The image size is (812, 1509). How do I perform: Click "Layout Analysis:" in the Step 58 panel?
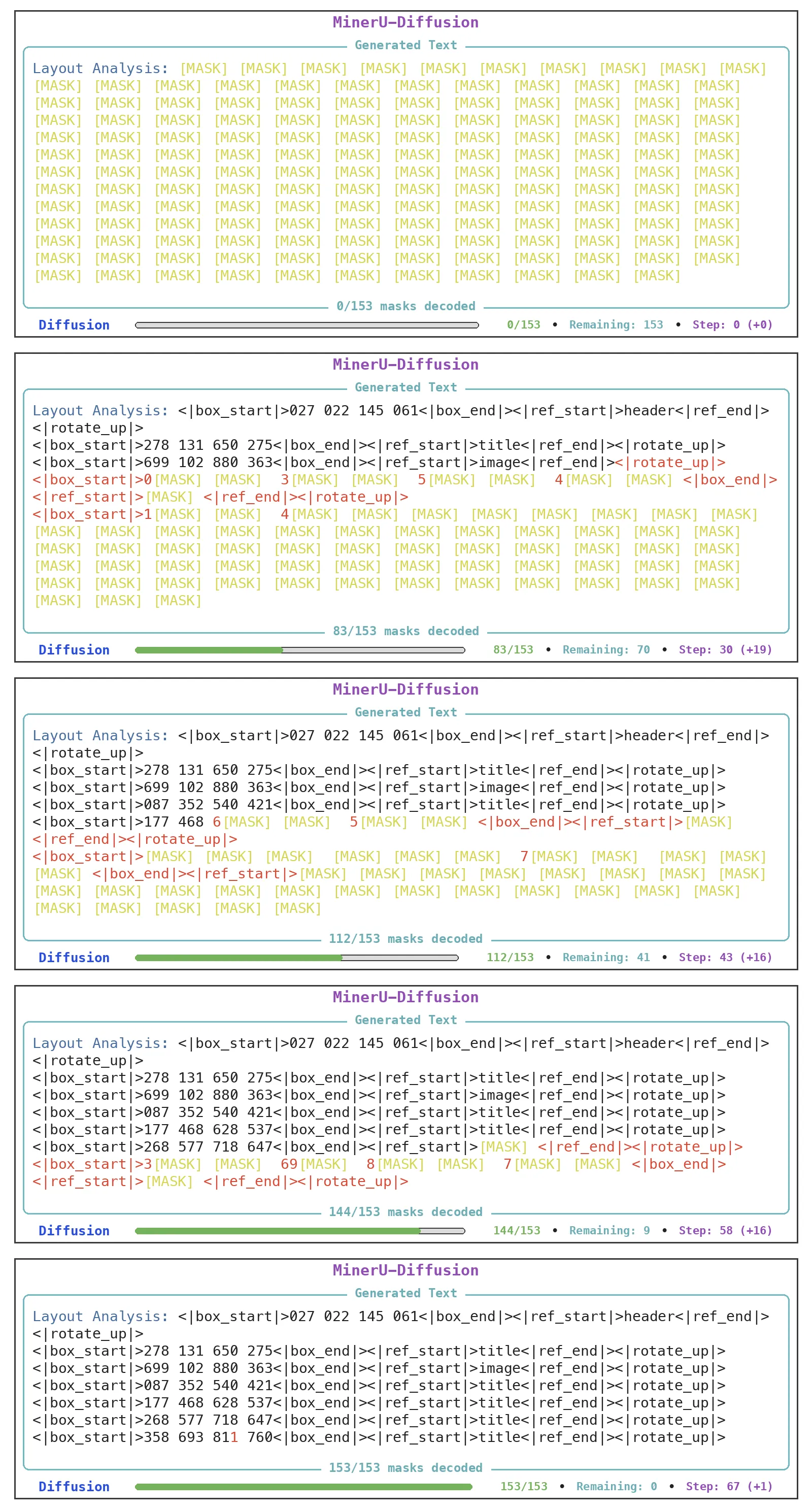(100, 1043)
